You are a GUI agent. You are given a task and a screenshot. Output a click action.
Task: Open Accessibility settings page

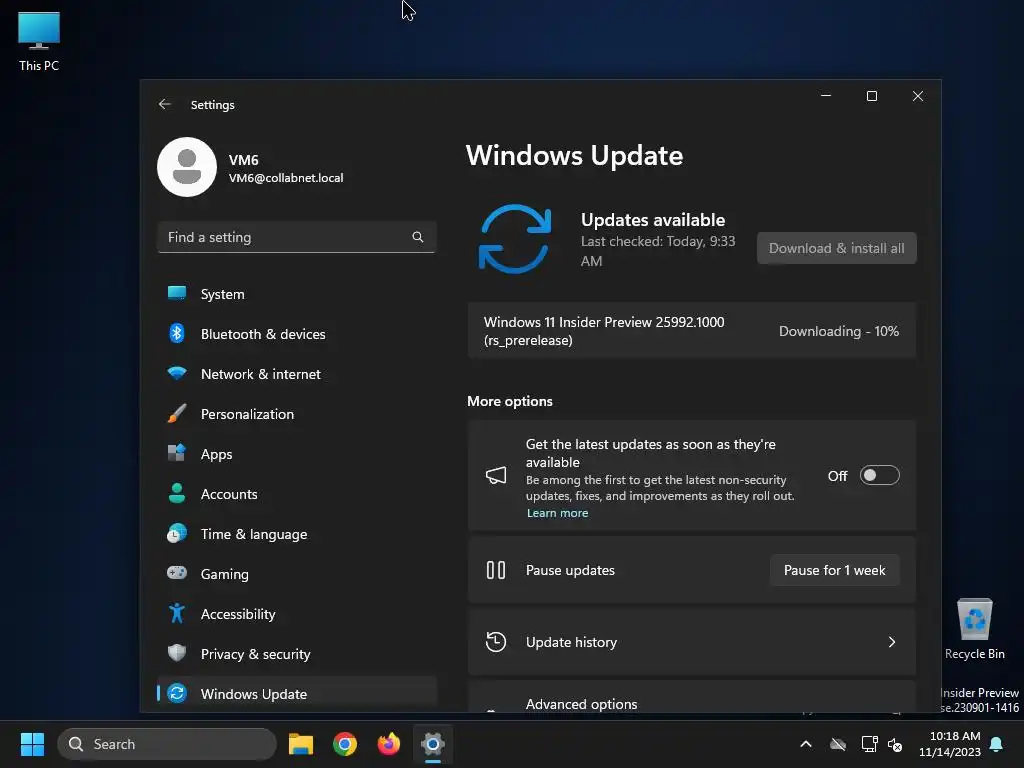pyautogui.click(x=296, y=614)
